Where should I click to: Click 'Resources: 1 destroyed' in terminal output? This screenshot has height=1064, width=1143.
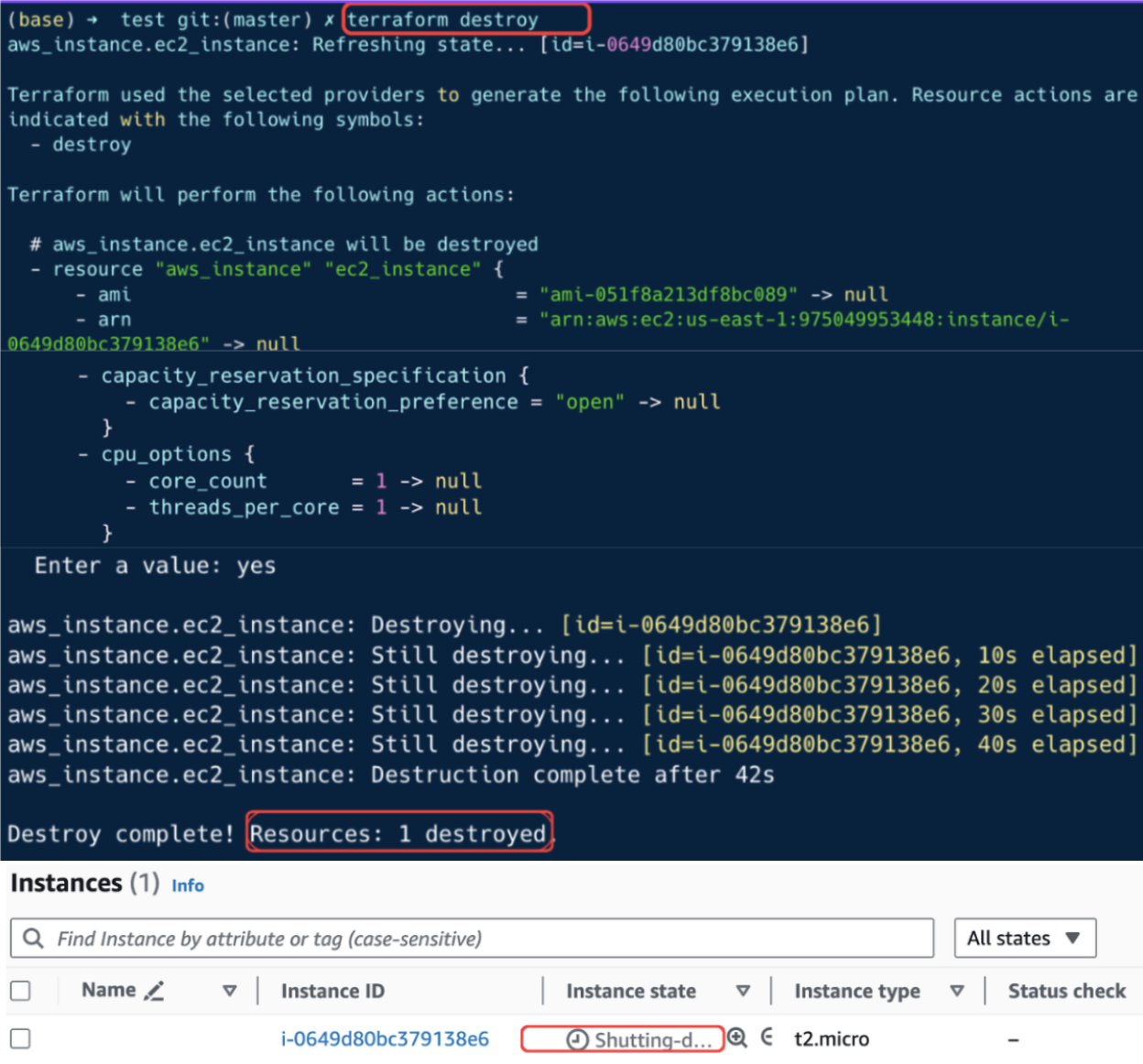[x=397, y=834]
